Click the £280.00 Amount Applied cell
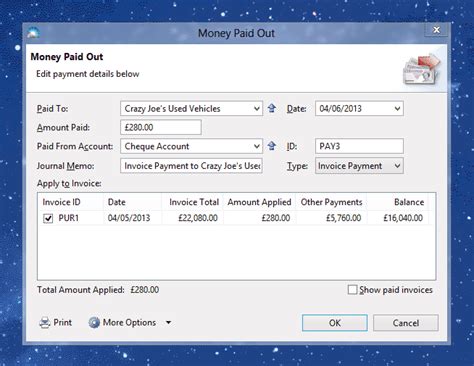This screenshot has width=474, height=366. tap(276, 218)
